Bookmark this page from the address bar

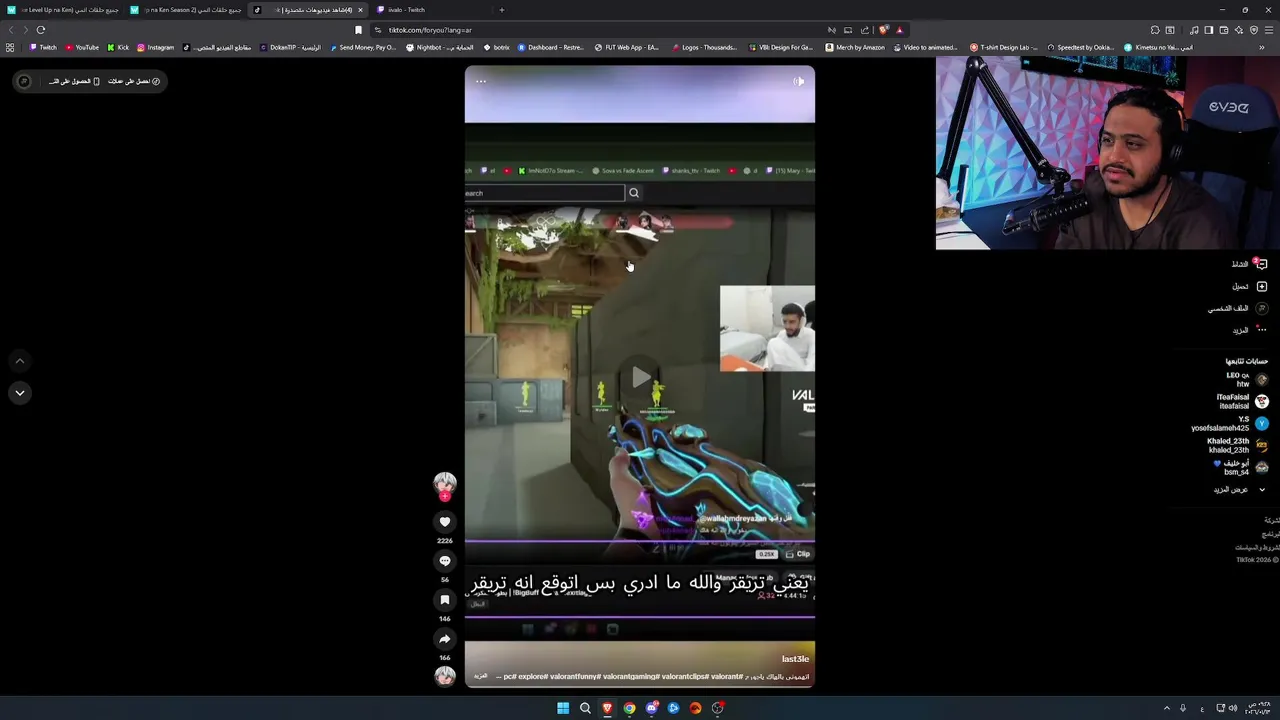[358, 30]
